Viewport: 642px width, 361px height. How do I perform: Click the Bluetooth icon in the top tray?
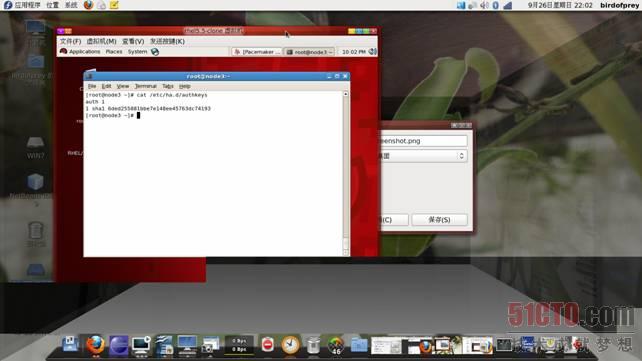495,5
